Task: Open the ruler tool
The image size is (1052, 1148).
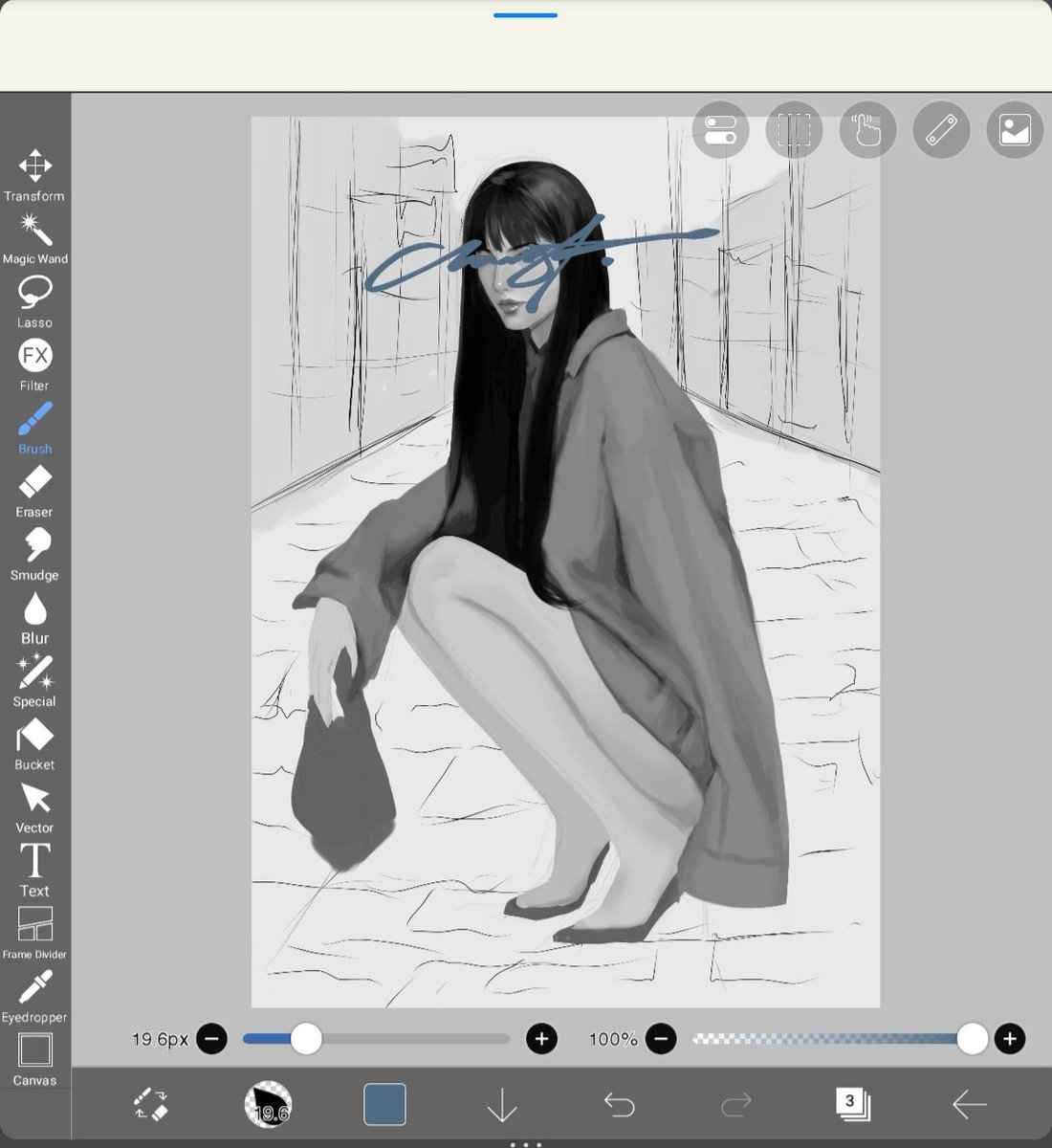Action: (x=941, y=129)
